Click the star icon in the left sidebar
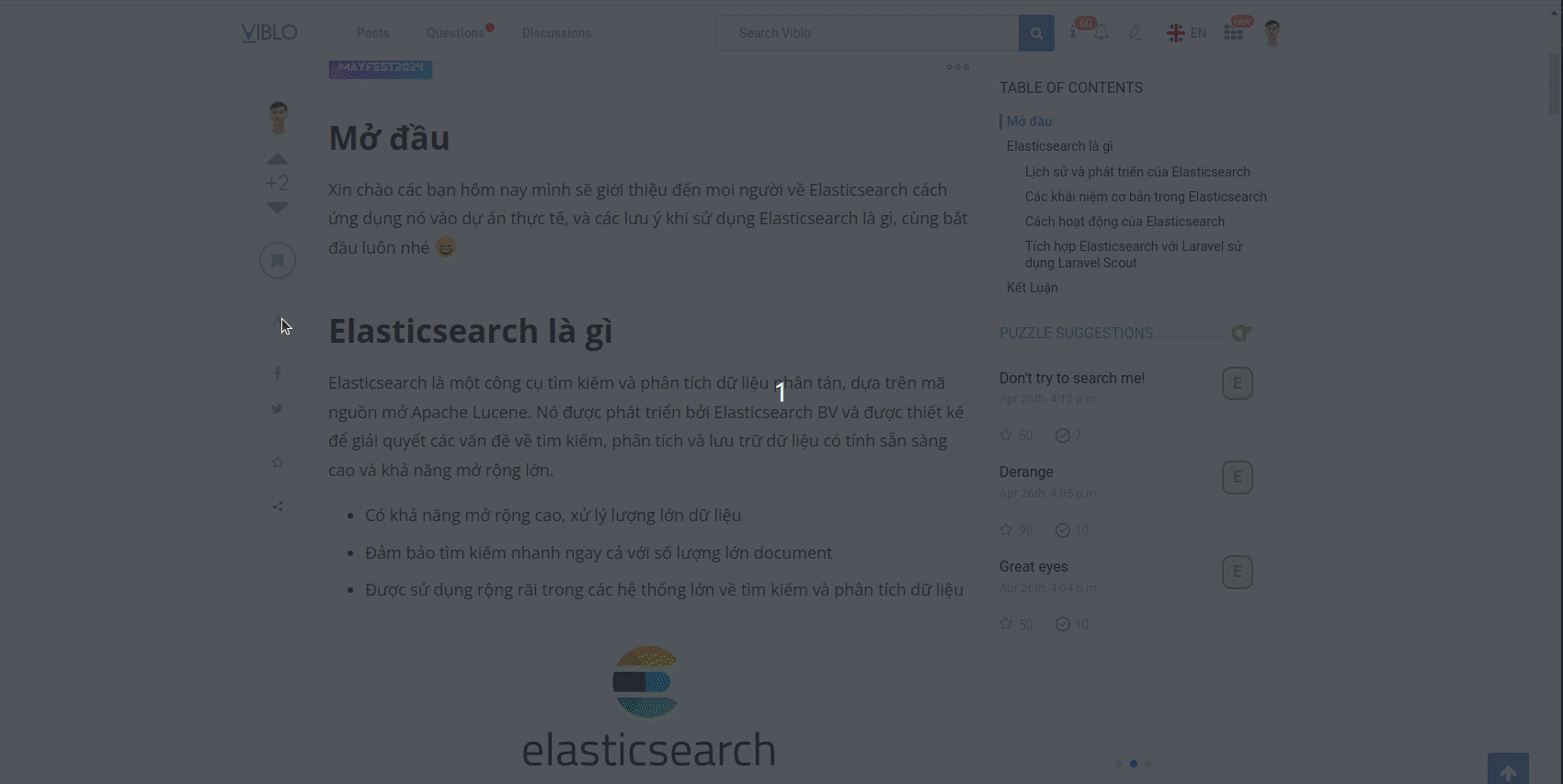This screenshot has height=784, width=1563. click(x=278, y=462)
